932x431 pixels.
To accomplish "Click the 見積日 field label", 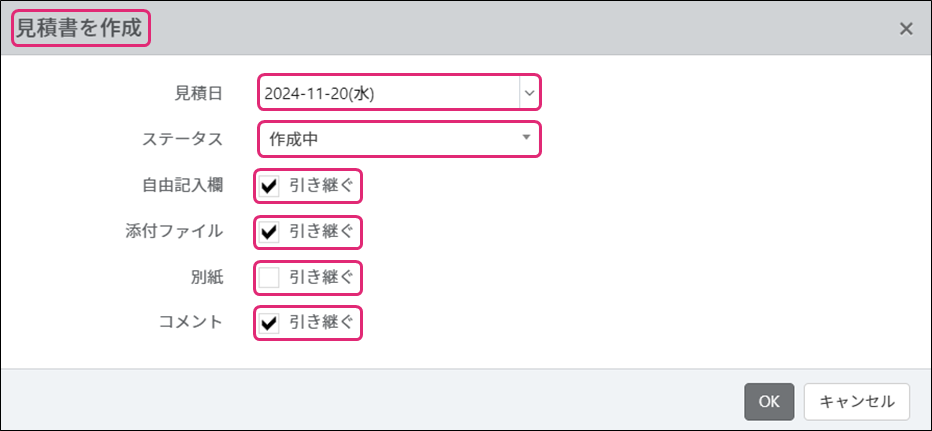I will tap(198, 93).
